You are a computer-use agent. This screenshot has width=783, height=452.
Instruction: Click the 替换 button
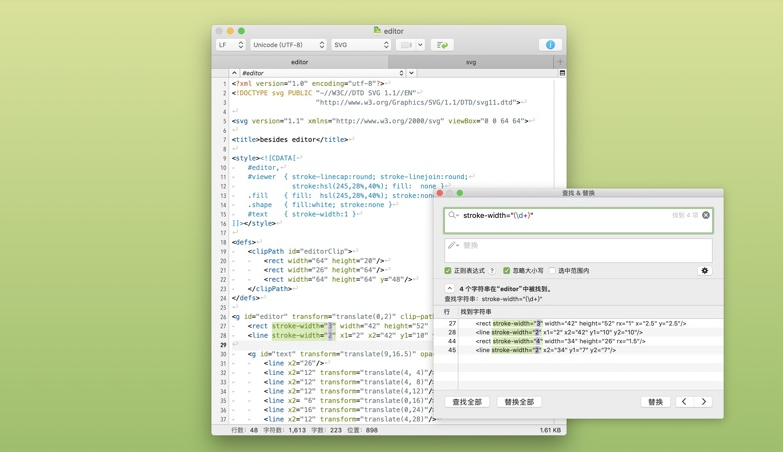click(x=656, y=402)
